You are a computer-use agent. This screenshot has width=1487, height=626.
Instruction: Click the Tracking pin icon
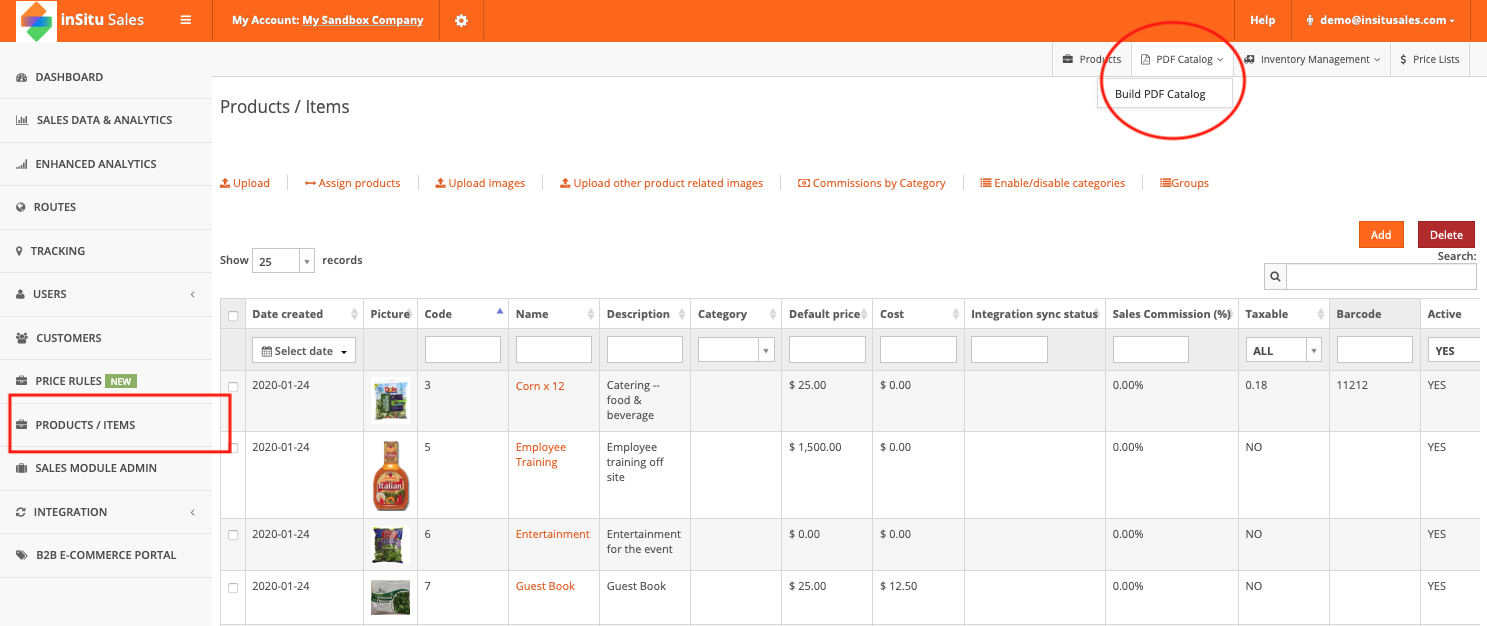(x=19, y=251)
